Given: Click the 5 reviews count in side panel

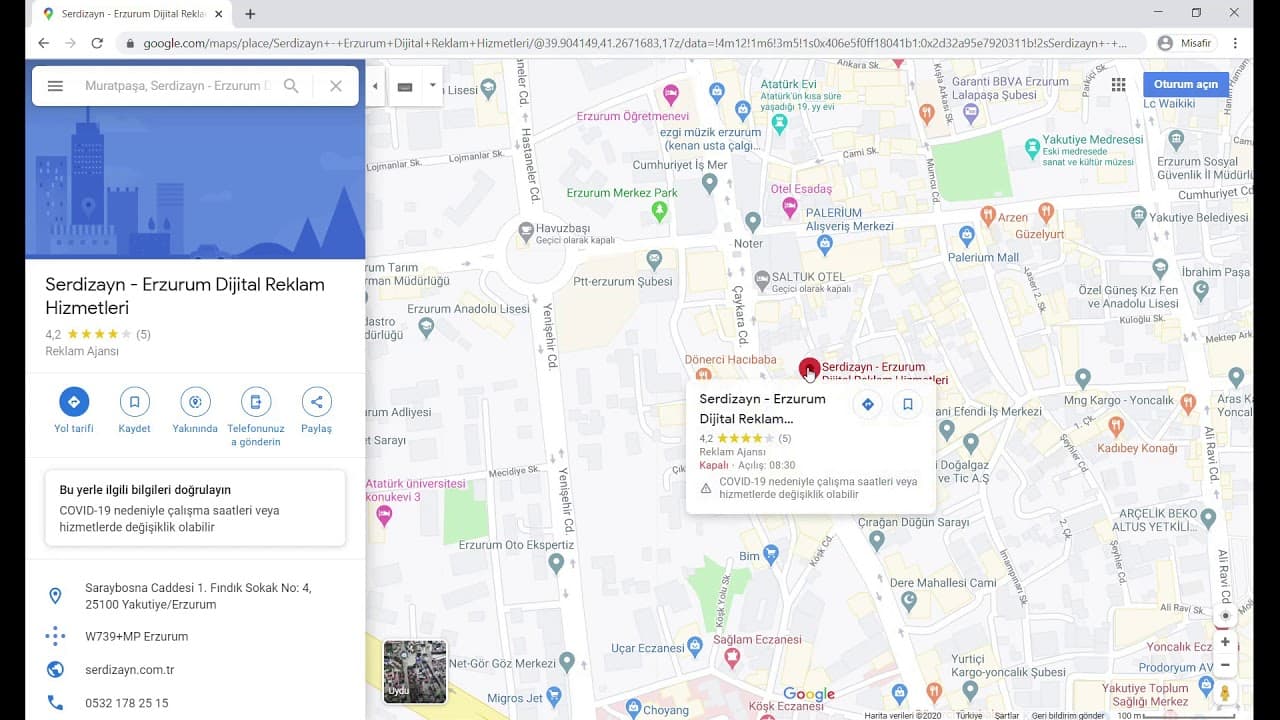Looking at the screenshot, I should 143,334.
